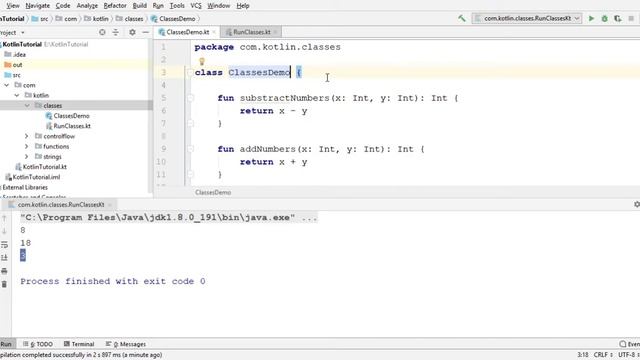Click the kotlin breadcrumb in navigation bar
This screenshot has height=360, width=640.
click(x=97, y=19)
